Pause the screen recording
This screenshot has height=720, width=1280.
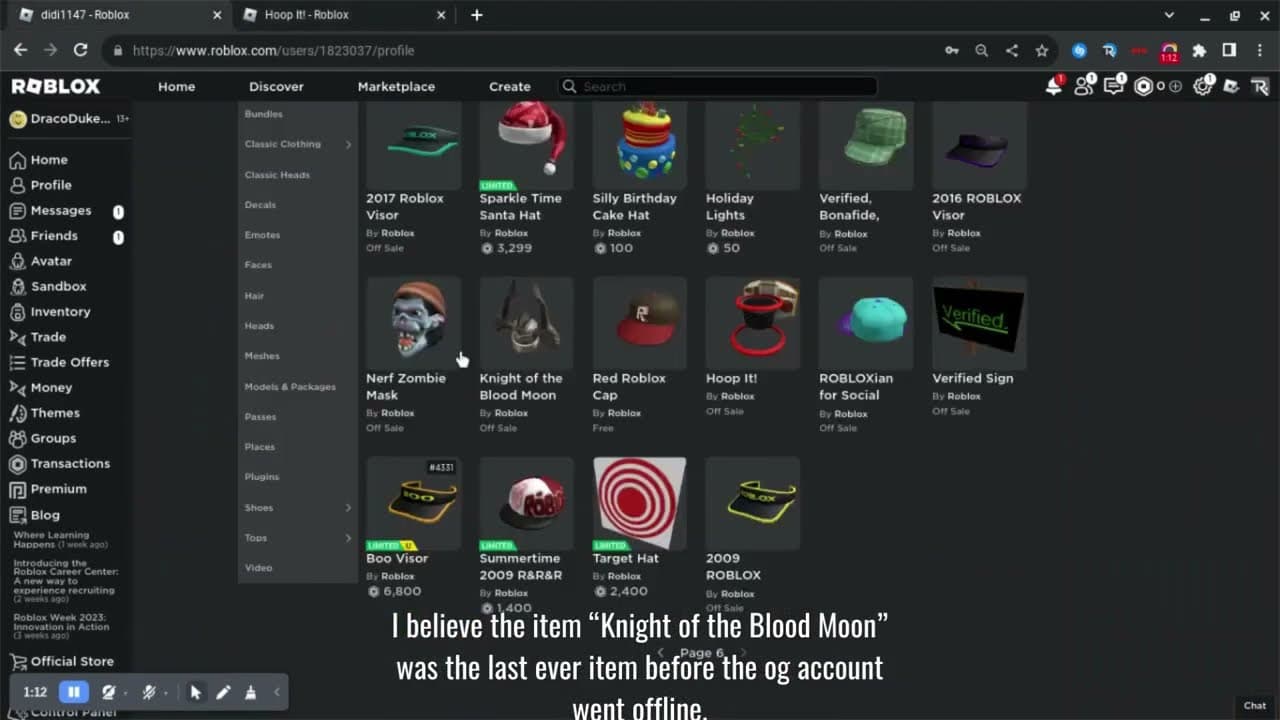point(74,692)
